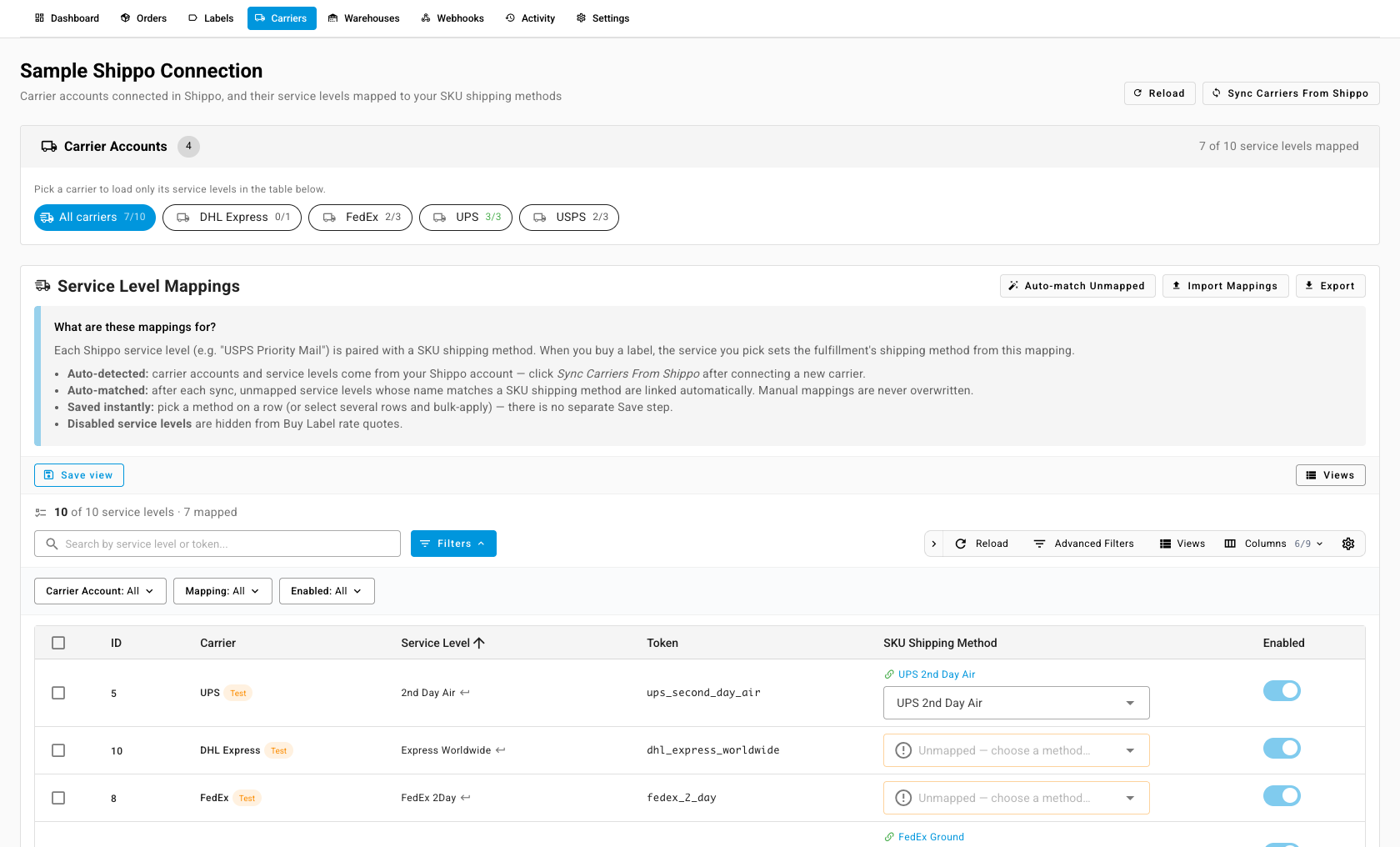Click the Service Level Mappings truck icon
1400x847 pixels.
point(42,286)
